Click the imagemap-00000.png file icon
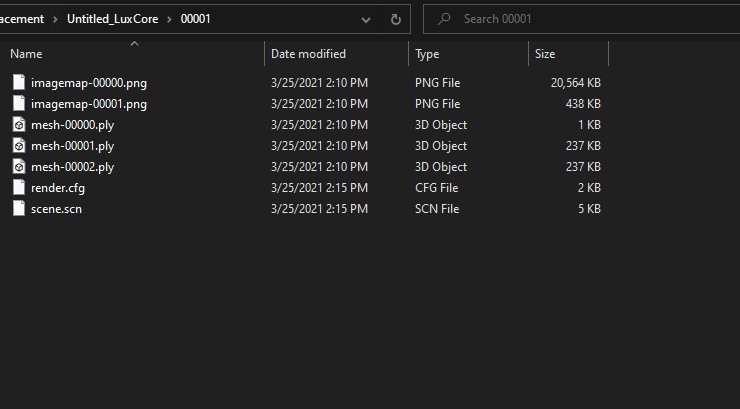The image size is (740, 409). click(x=18, y=83)
